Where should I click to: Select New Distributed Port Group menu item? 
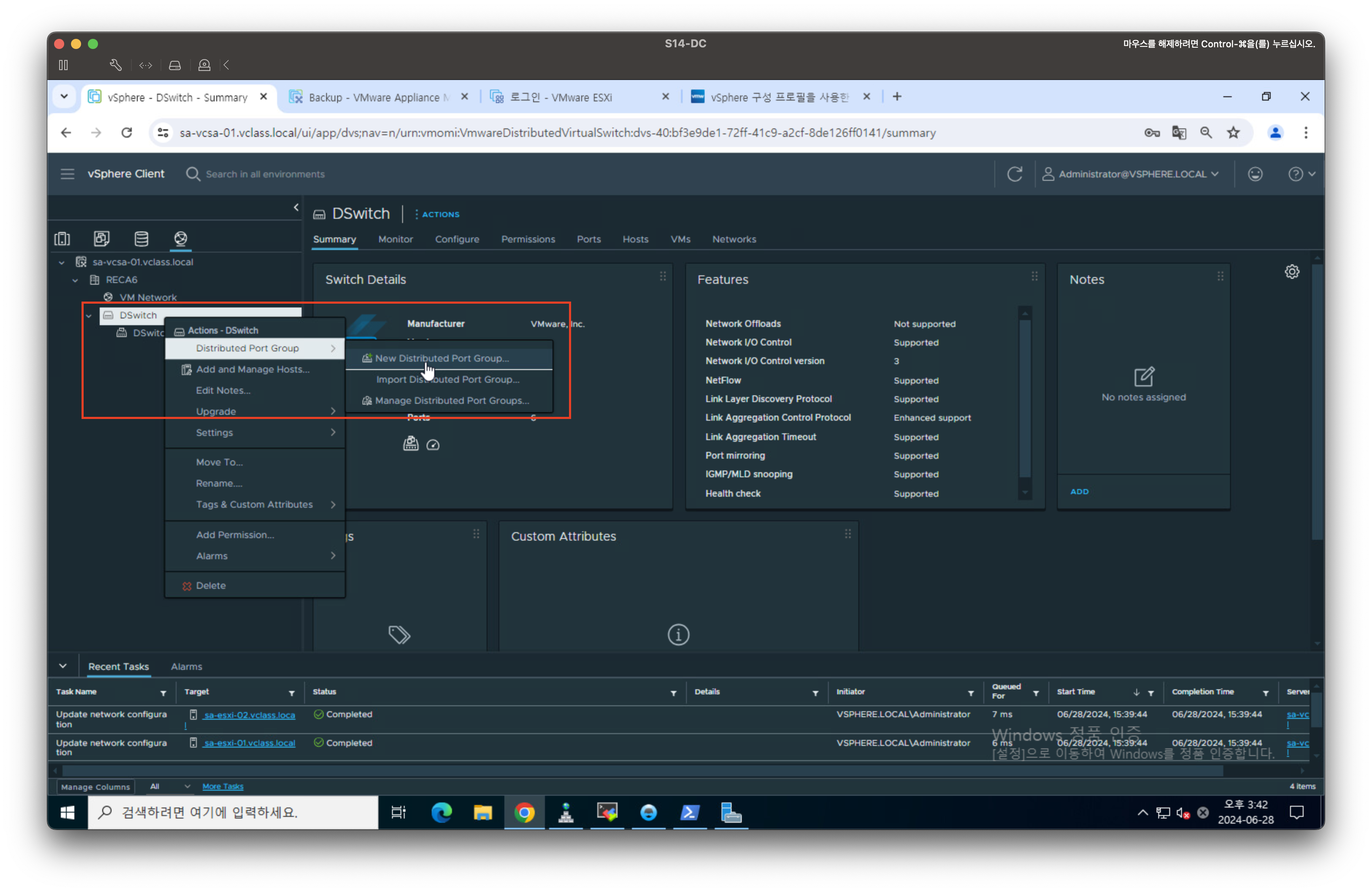pyautogui.click(x=442, y=358)
